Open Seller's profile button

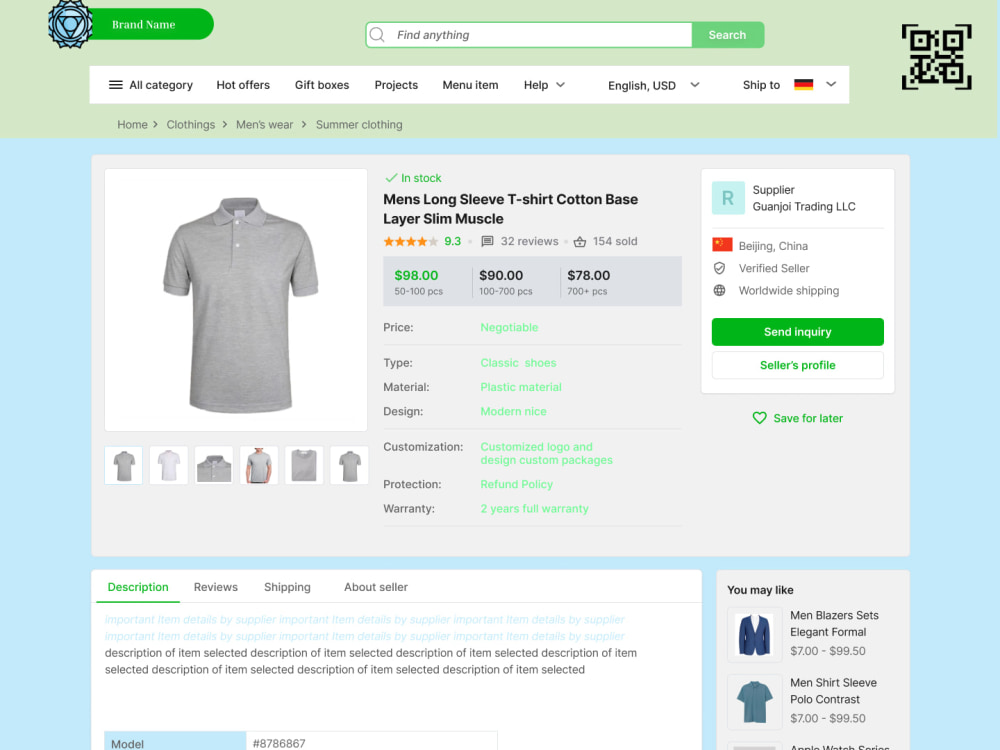tap(797, 365)
